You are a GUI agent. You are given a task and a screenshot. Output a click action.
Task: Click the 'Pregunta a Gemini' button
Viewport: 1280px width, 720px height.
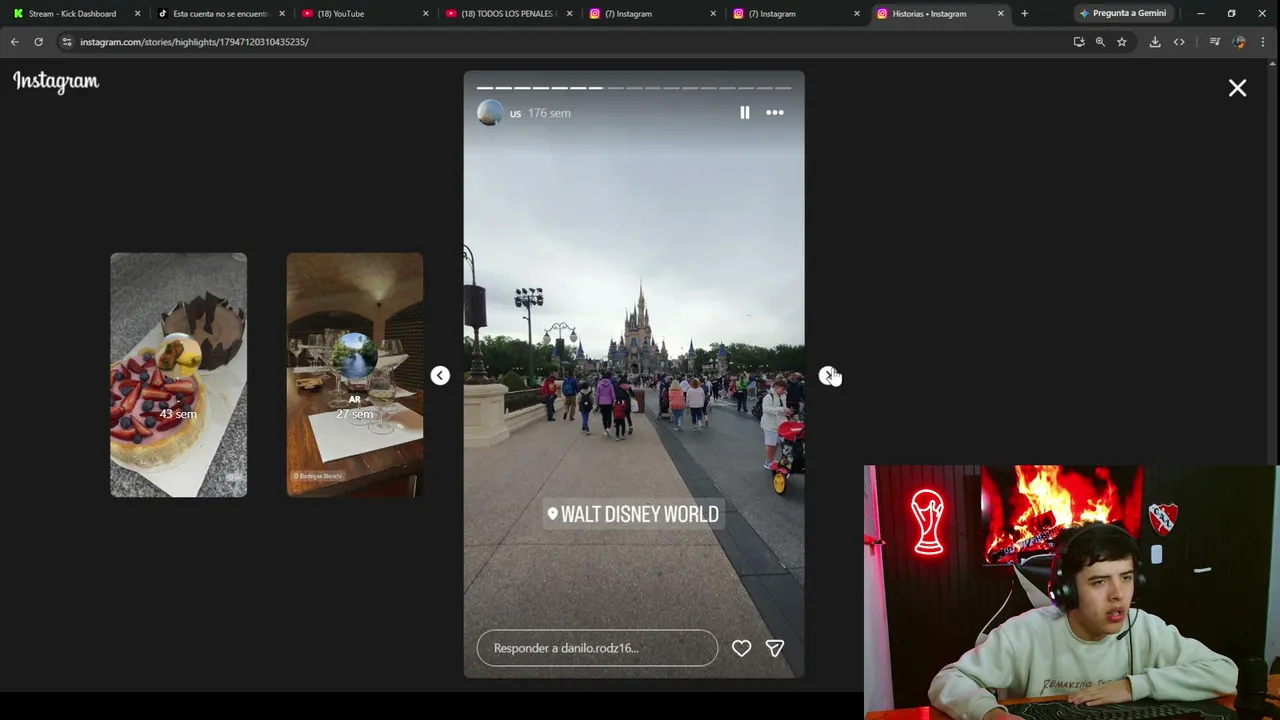pyautogui.click(x=1122, y=14)
